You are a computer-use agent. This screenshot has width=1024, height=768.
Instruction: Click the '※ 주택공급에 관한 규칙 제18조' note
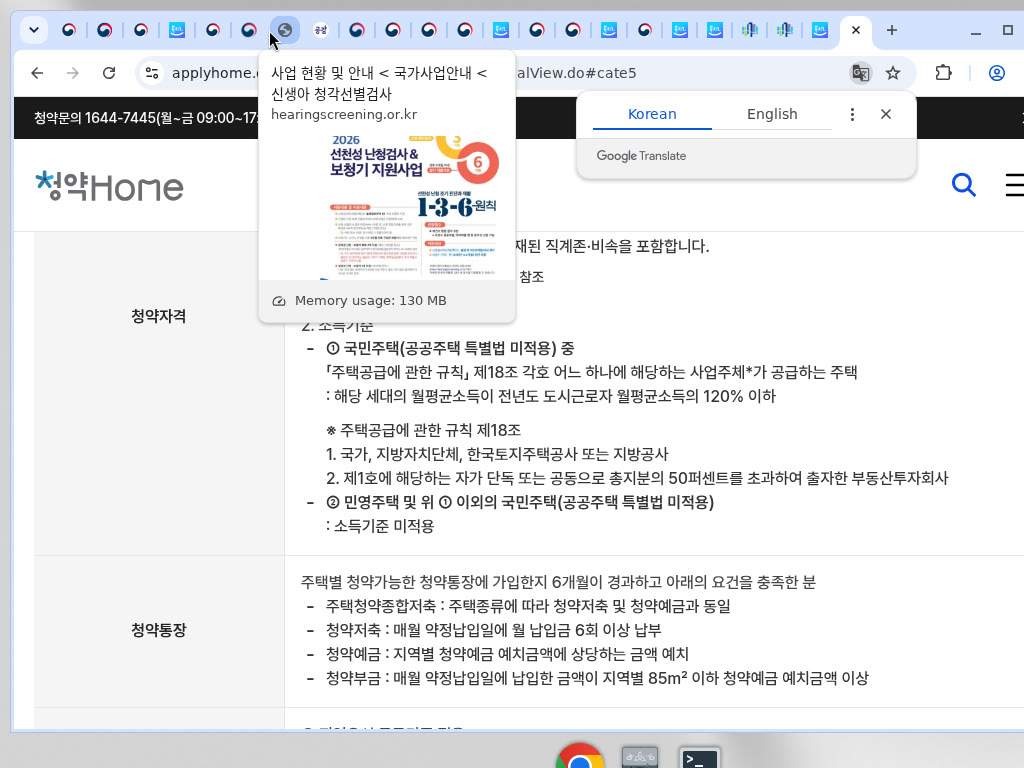coord(423,430)
